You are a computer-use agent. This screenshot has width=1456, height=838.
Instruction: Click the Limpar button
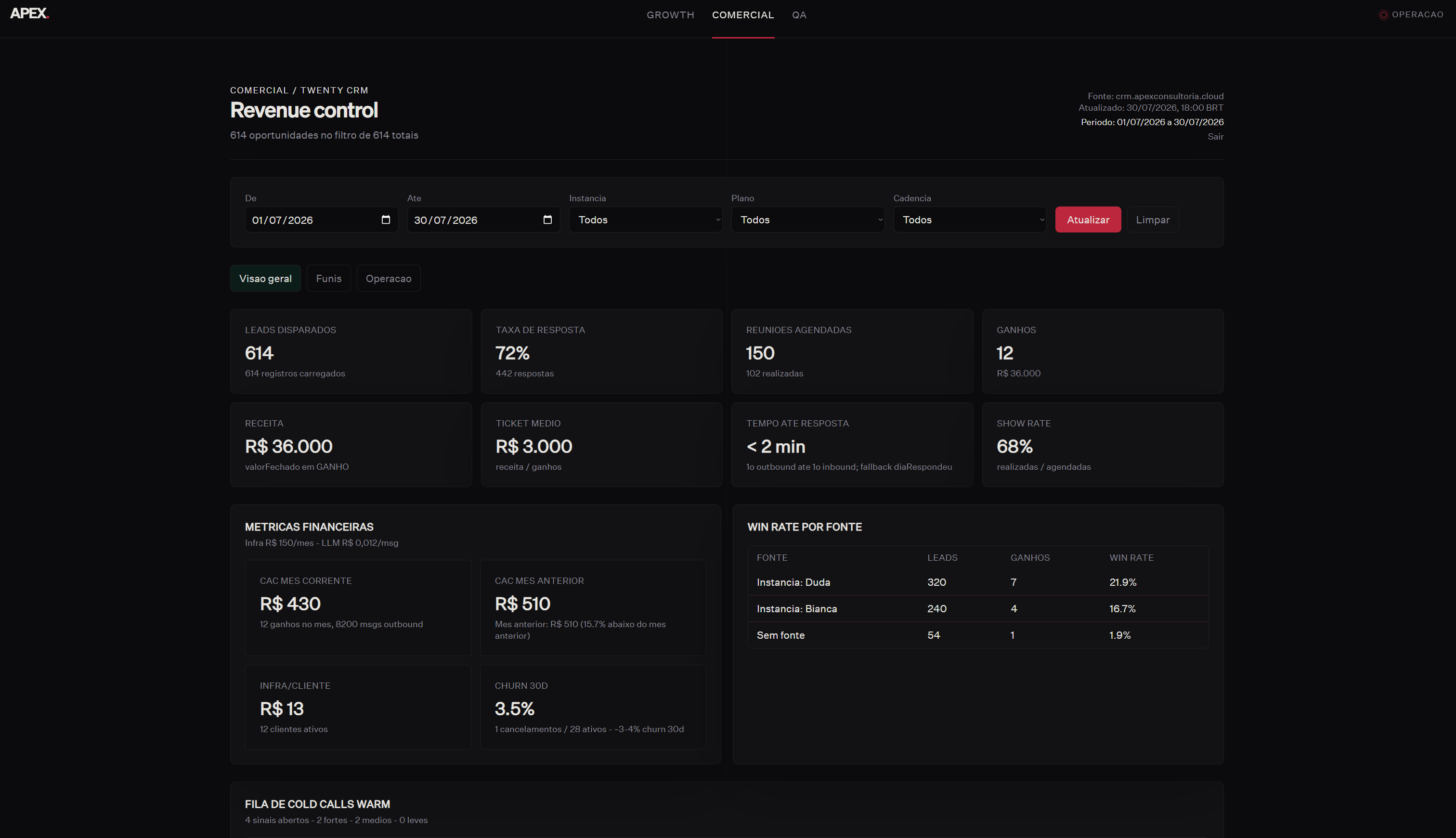(x=1152, y=220)
